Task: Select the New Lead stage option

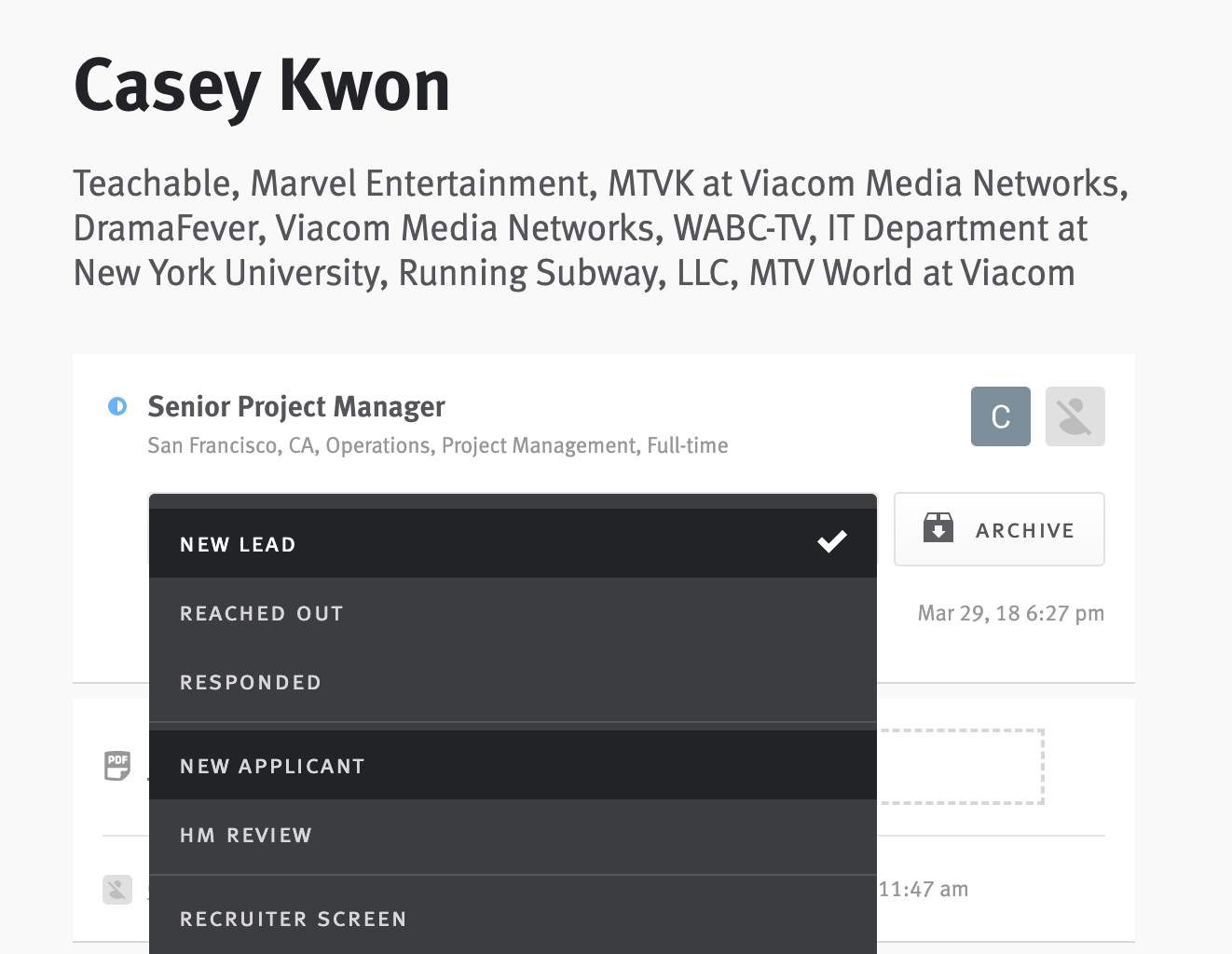Action: [x=513, y=543]
